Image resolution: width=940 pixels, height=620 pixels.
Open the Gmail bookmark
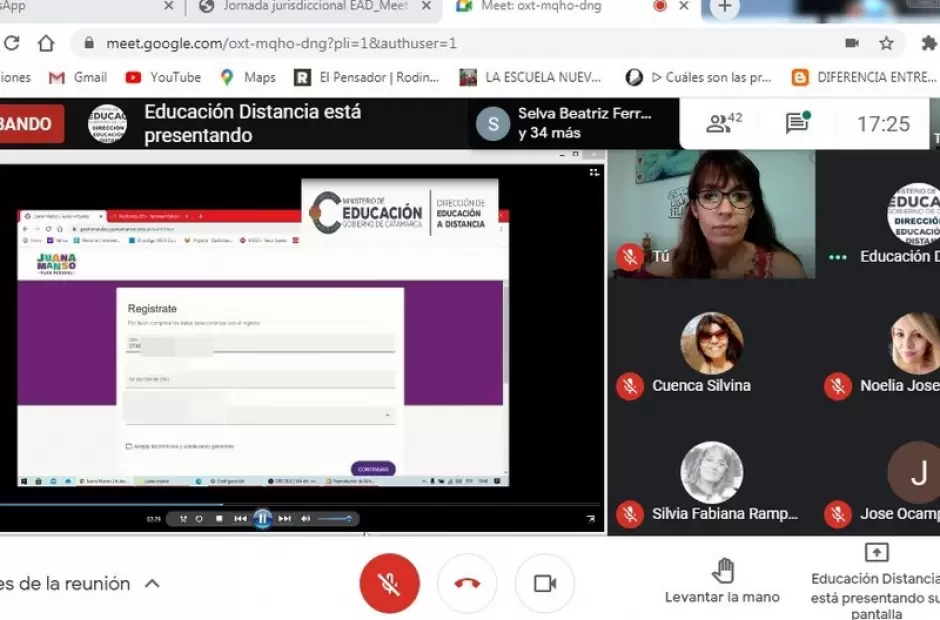(x=78, y=77)
